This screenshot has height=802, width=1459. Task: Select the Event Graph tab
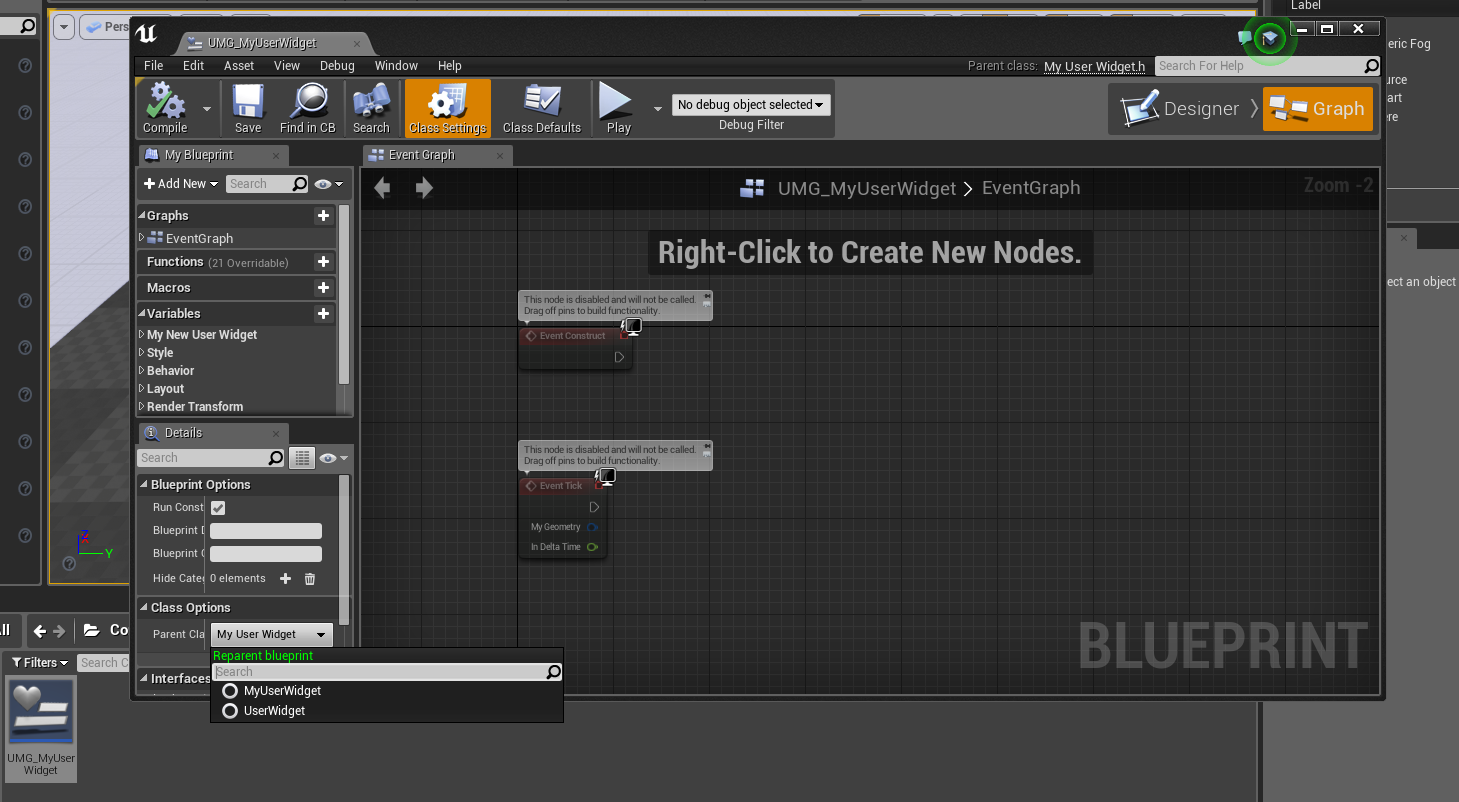438,155
